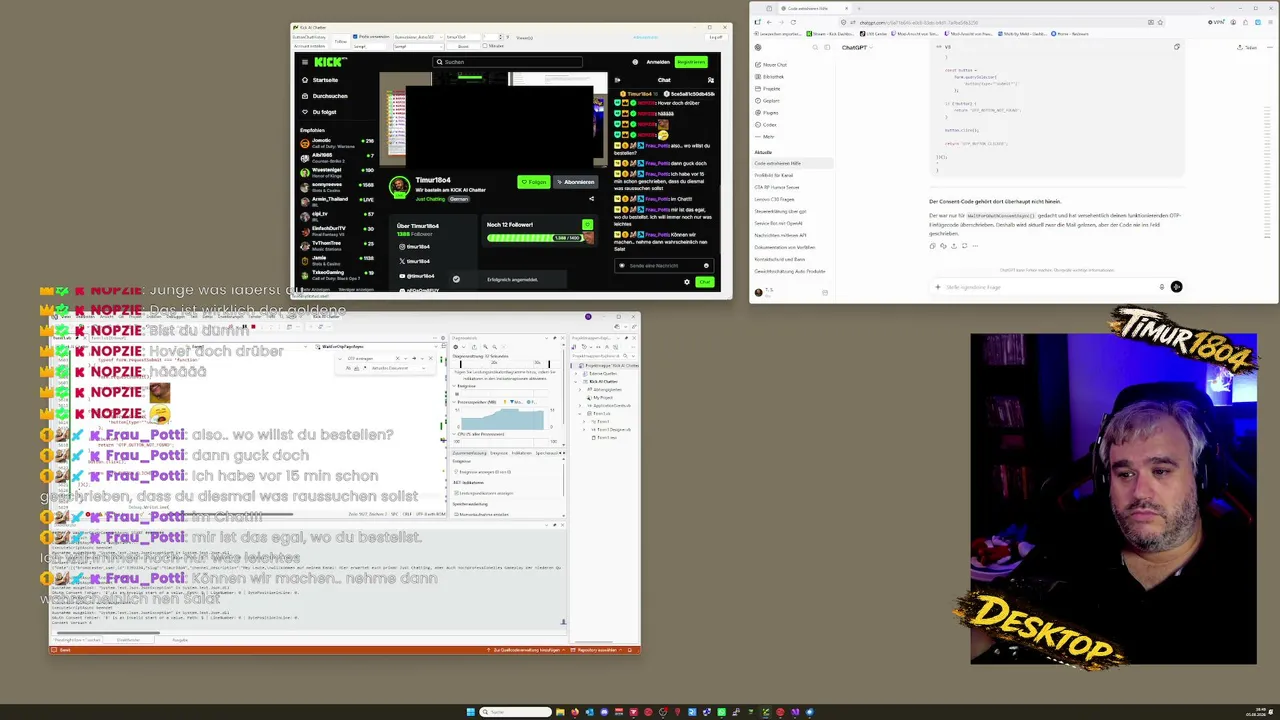
Task: Open ChatGPT model selector dropdown
Action: click(x=856, y=47)
